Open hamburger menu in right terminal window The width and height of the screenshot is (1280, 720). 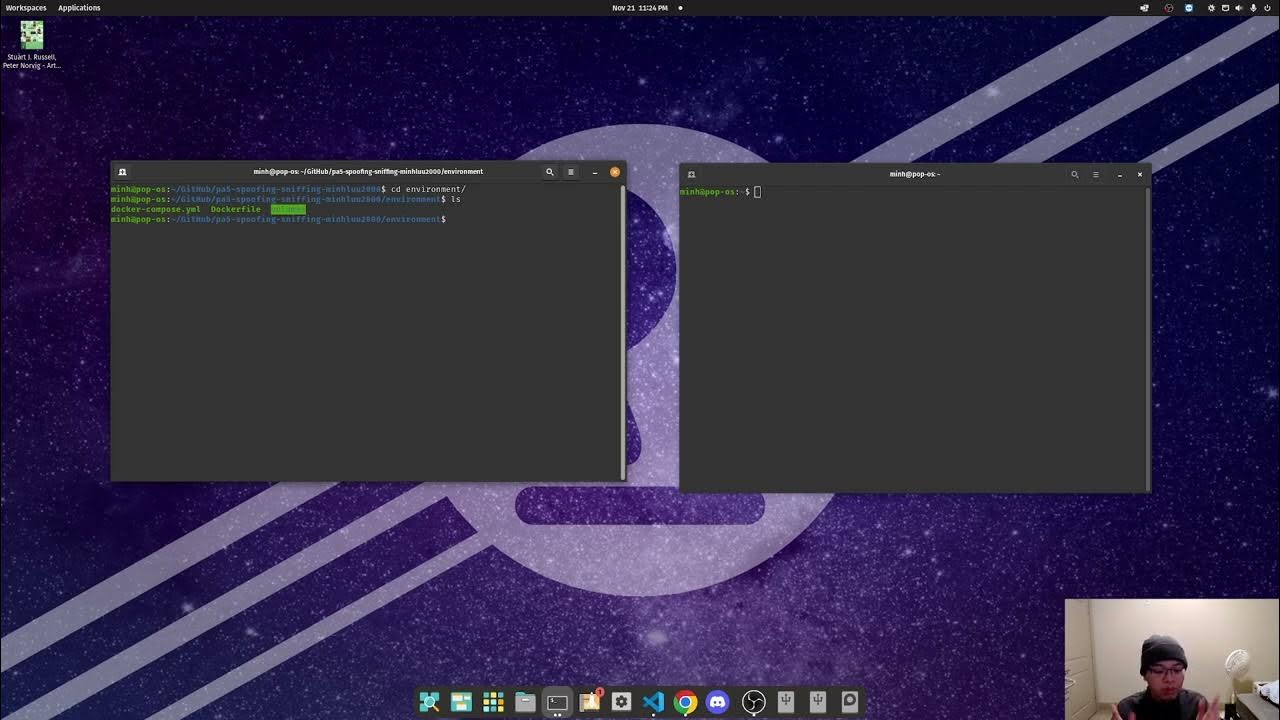(1096, 174)
